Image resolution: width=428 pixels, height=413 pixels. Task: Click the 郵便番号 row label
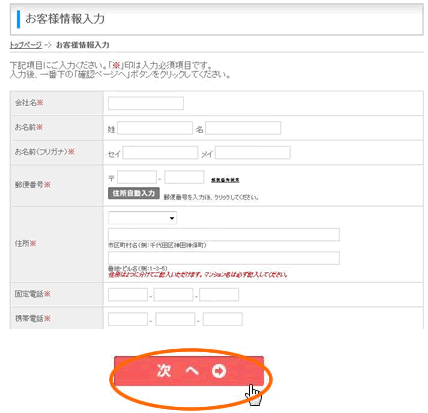(32, 185)
